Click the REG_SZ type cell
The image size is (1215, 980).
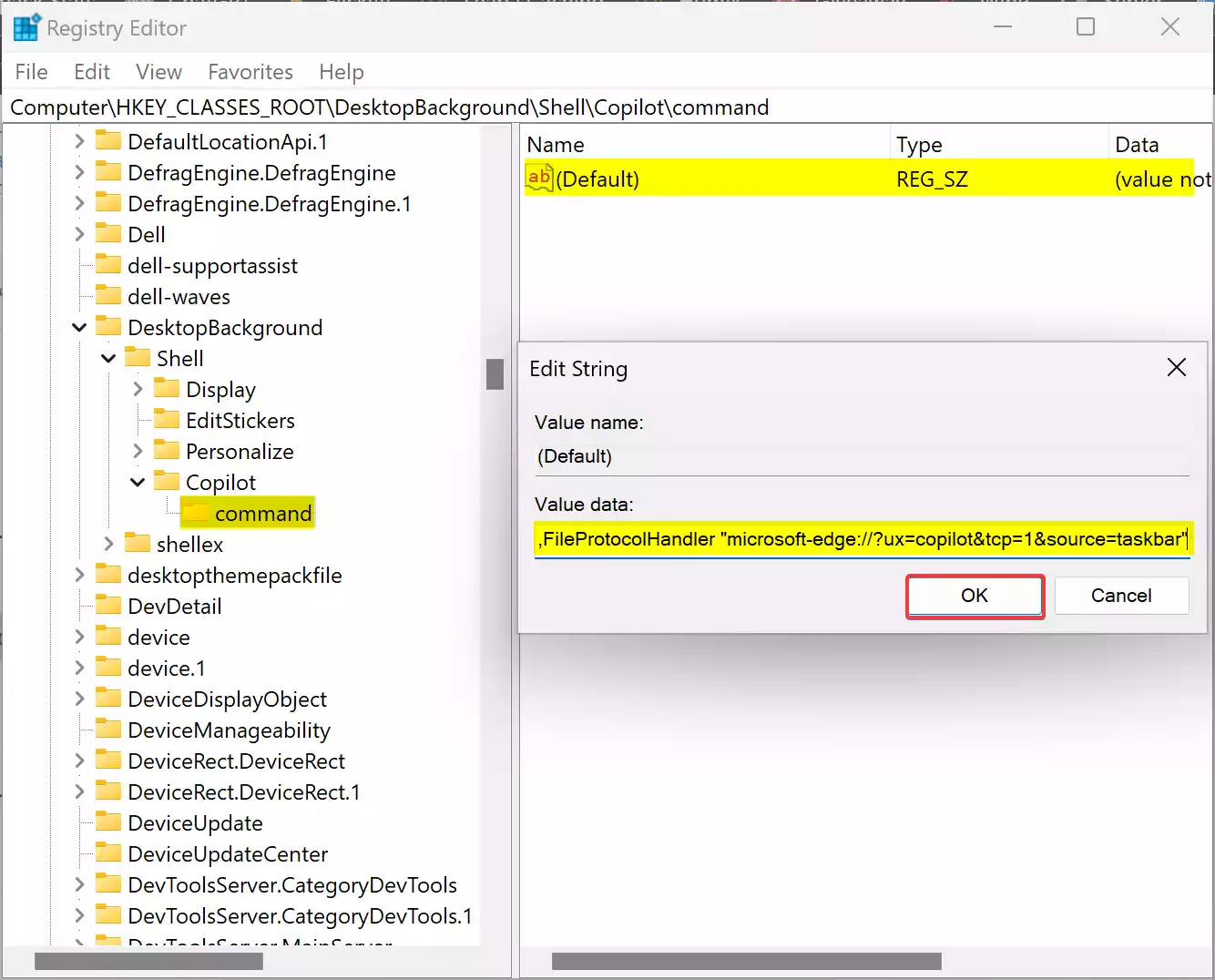(x=932, y=179)
